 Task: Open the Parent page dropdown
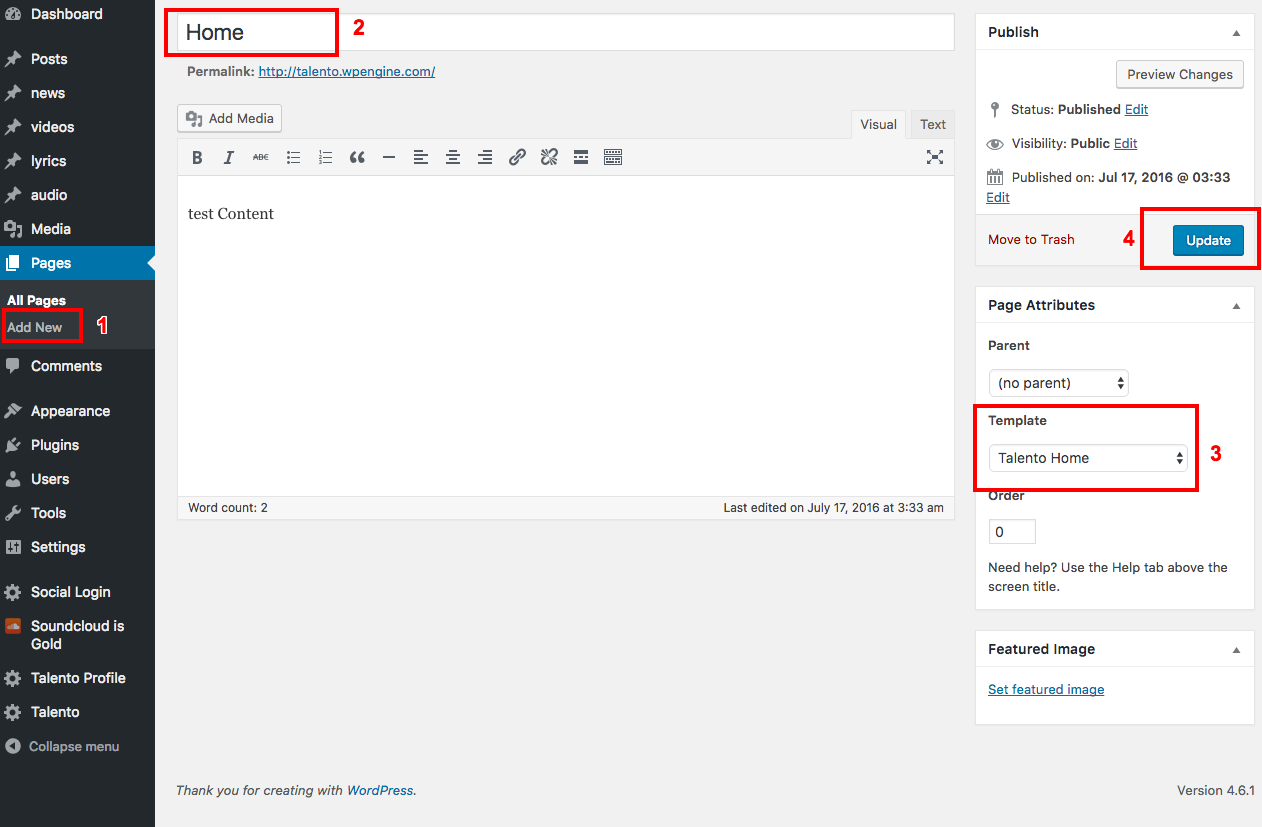[x=1058, y=383]
